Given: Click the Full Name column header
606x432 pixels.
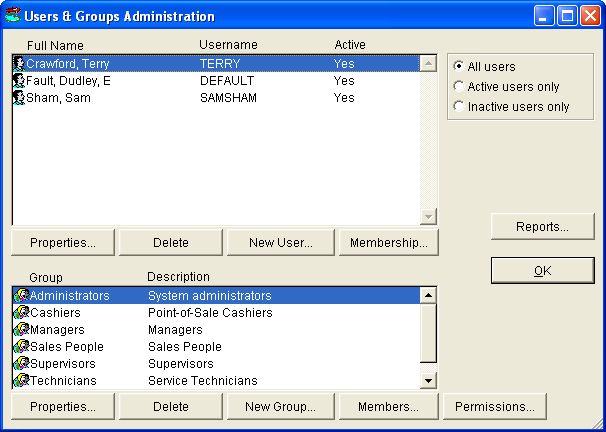Looking at the screenshot, I should (x=55, y=45).
